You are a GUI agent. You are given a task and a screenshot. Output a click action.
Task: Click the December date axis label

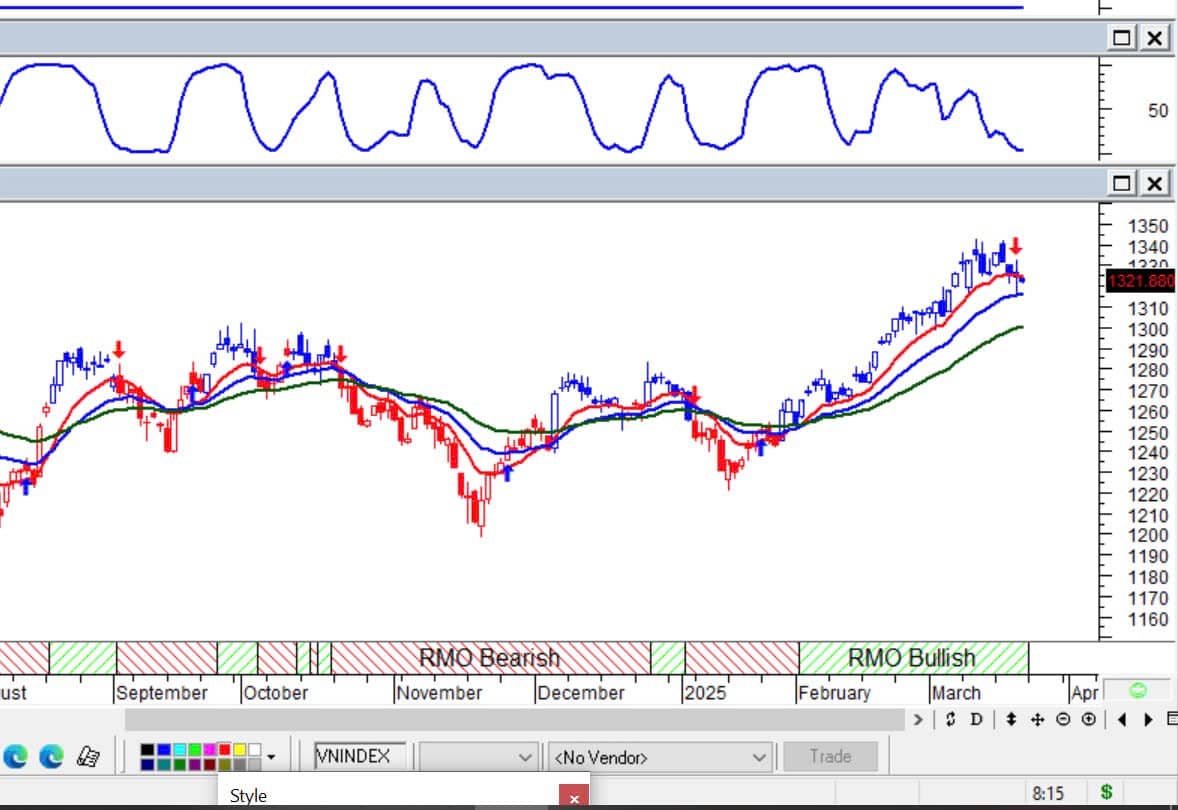coord(581,693)
